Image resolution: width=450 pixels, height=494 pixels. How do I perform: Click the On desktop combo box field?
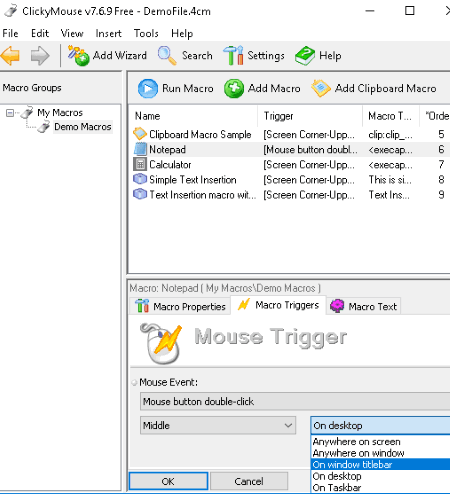coord(380,425)
